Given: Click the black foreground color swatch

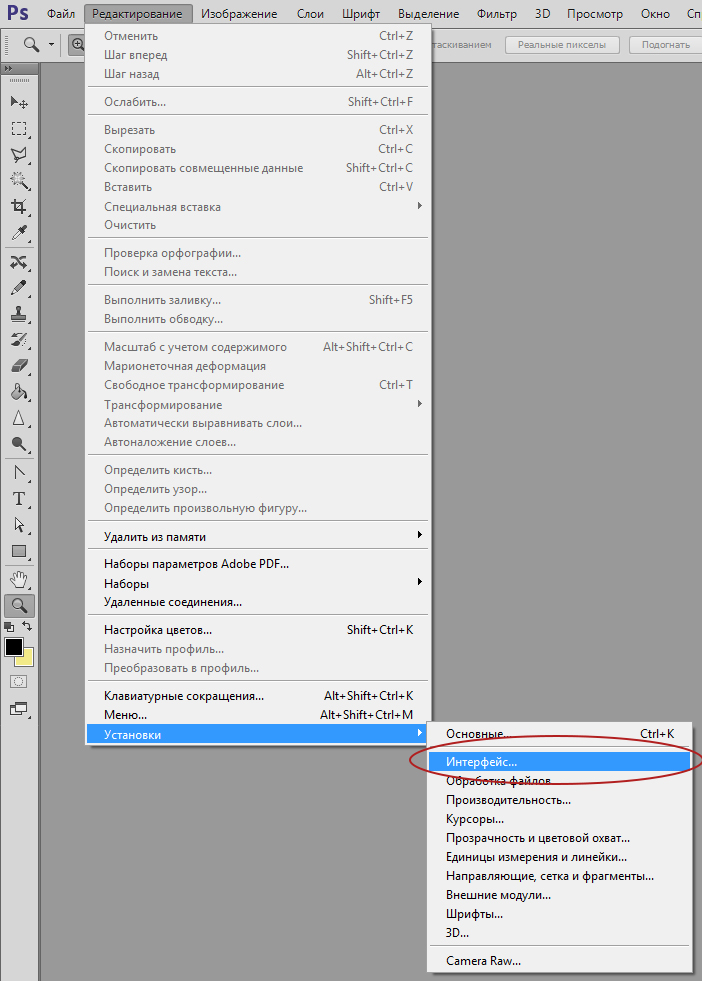Looking at the screenshot, I should click(x=14, y=647).
